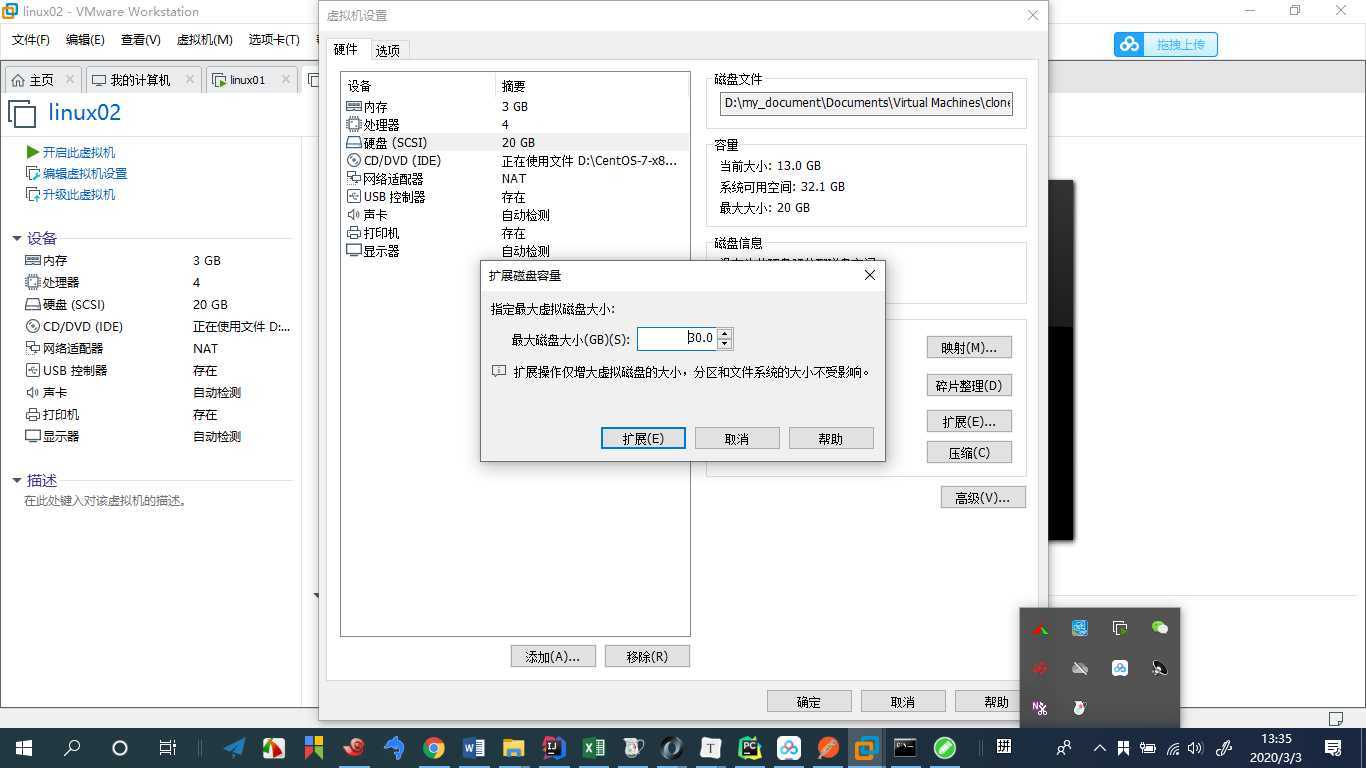This screenshot has height=768, width=1366.
Task: Open Chrome from the taskbar
Action: pos(433,748)
